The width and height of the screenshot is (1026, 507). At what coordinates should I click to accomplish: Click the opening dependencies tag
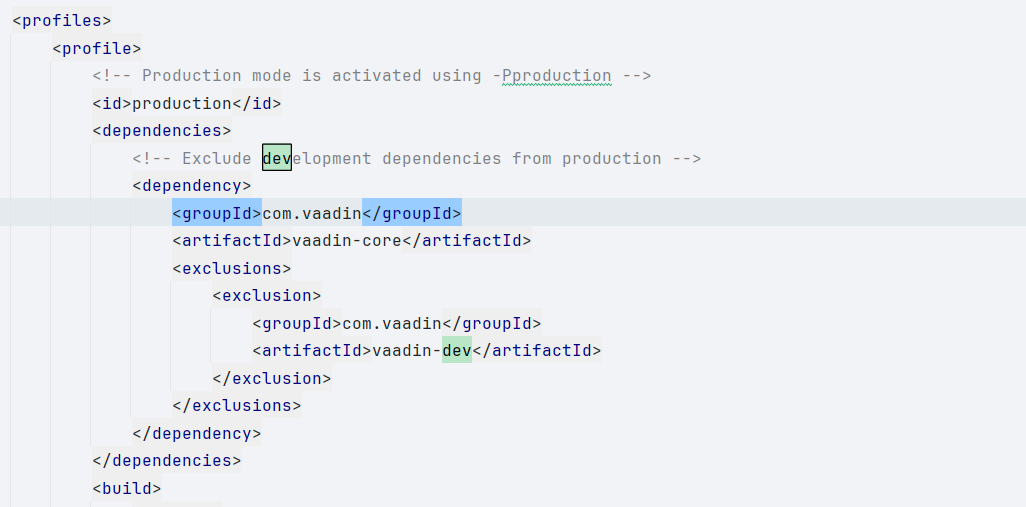[x=161, y=131]
